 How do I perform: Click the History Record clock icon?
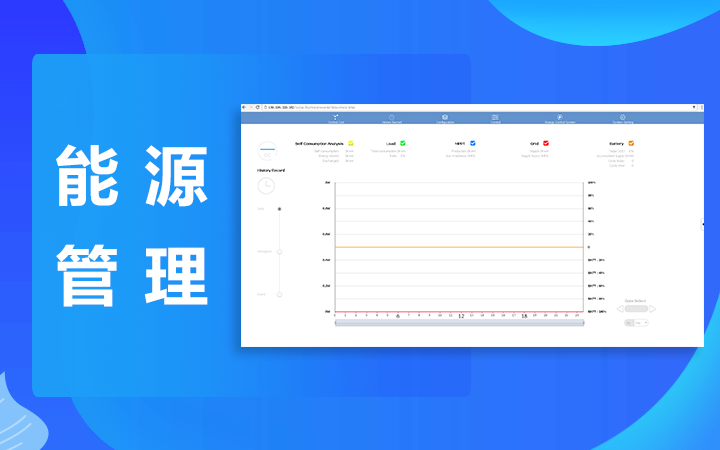tap(266, 186)
